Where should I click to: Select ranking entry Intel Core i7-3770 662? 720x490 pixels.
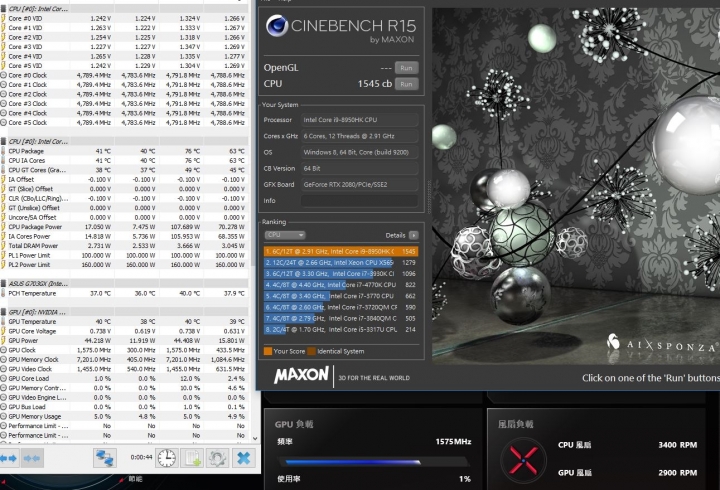[341, 296]
